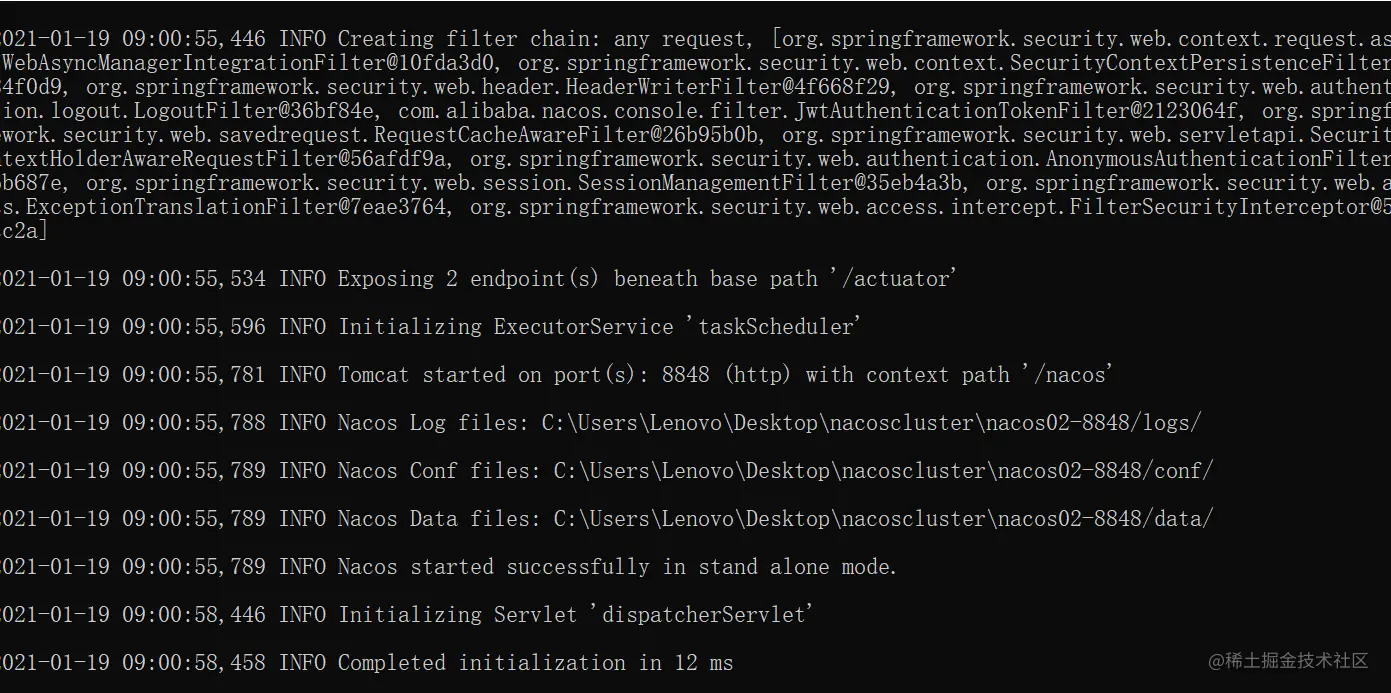Click the 'Completed initialization in 12 ms' line
The height and width of the screenshot is (693, 1391).
535,663
